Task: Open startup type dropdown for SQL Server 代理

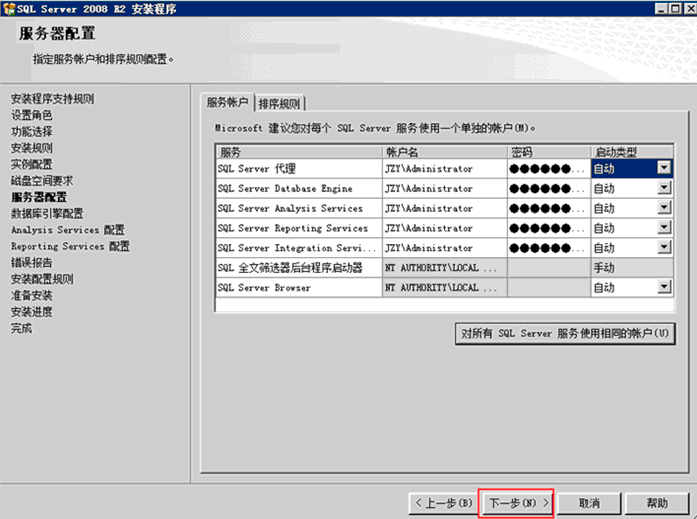Action: pos(664,168)
